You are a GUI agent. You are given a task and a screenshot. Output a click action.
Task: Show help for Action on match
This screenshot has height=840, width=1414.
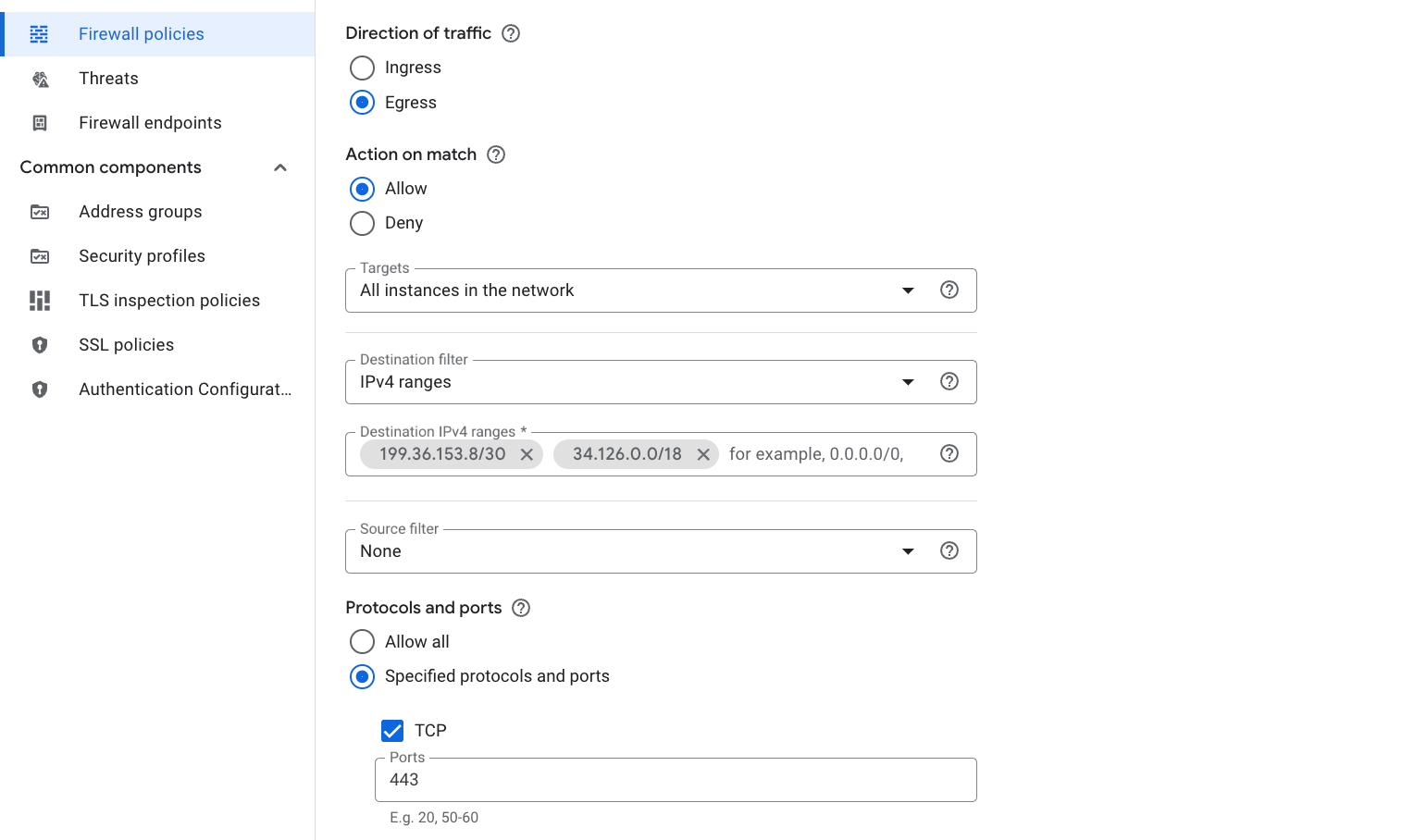(496, 154)
